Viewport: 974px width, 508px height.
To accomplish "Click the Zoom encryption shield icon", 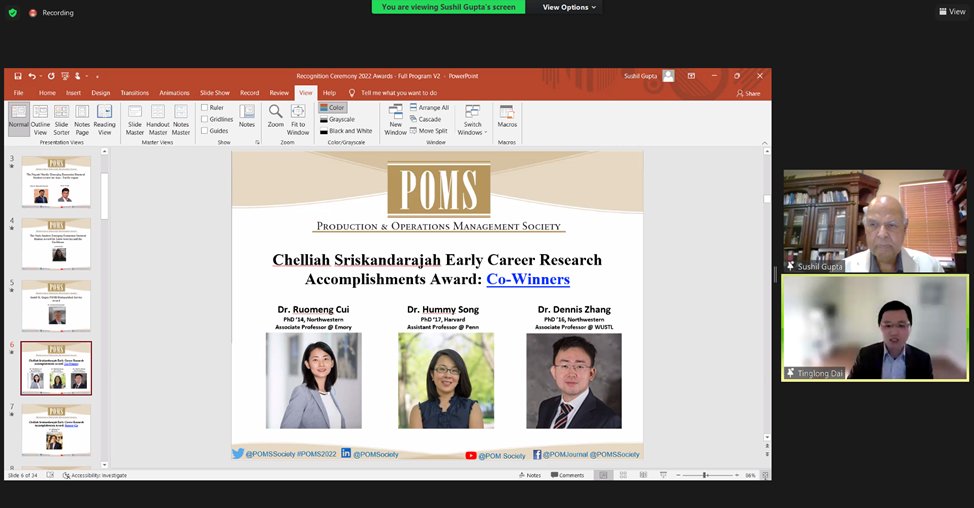I will point(12,12).
